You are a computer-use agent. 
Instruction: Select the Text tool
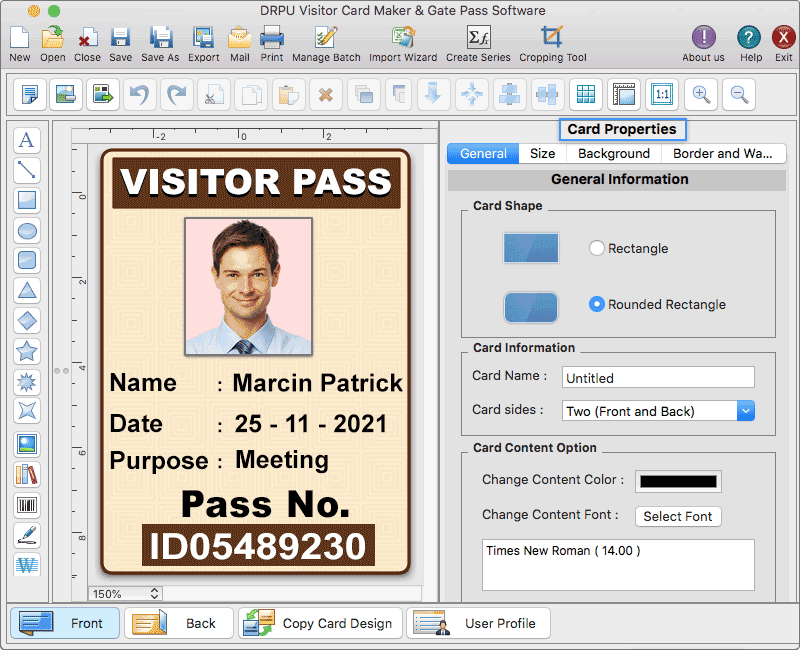27,140
